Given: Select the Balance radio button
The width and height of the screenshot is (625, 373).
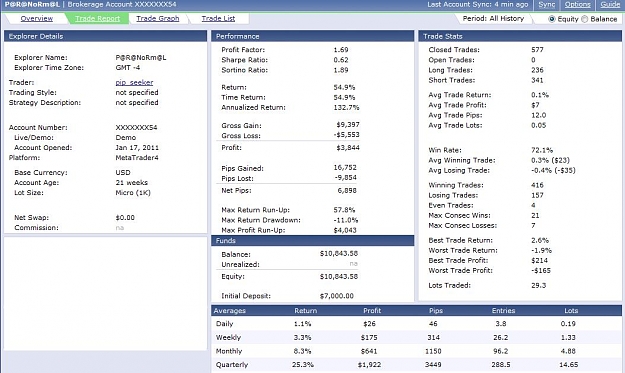Looking at the screenshot, I should coord(585,19).
